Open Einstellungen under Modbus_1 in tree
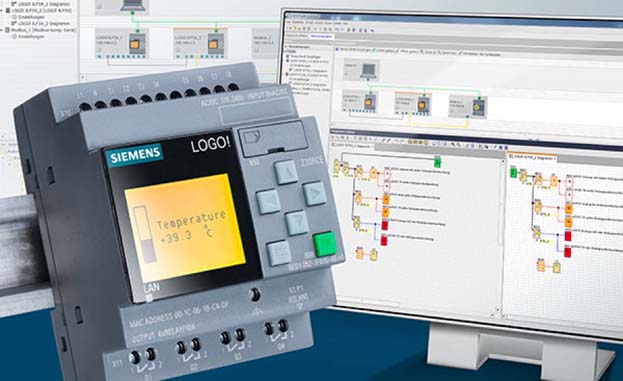623x381 pixels. [x=31, y=36]
